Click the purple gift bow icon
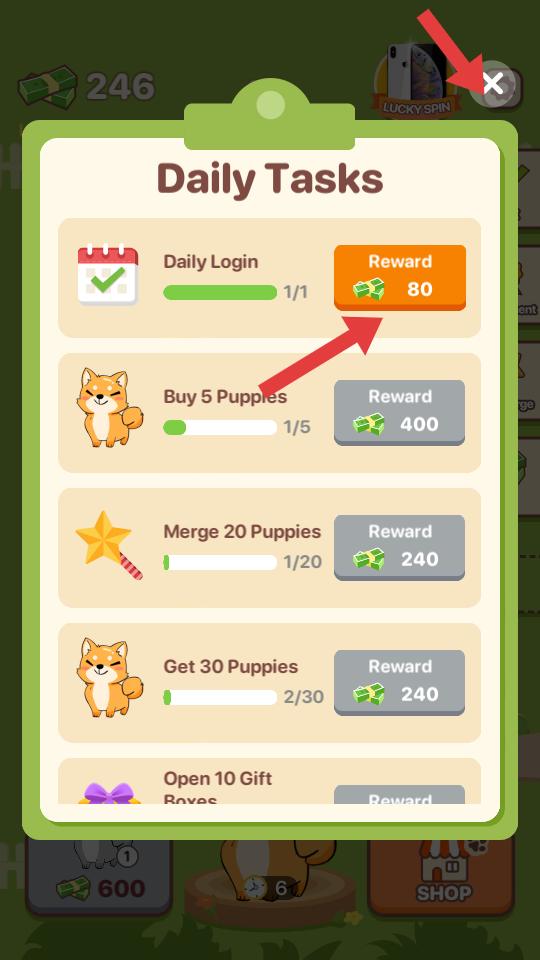Image resolution: width=540 pixels, height=960 pixels. tap(110, 793)
